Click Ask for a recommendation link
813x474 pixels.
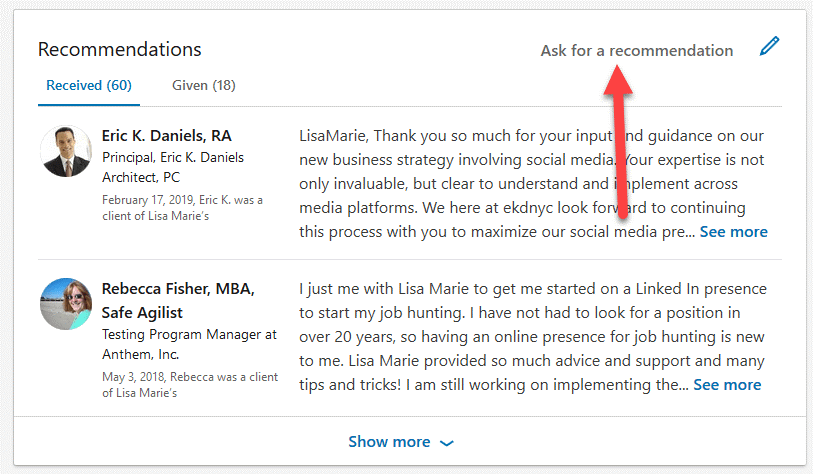click(637, 50)
